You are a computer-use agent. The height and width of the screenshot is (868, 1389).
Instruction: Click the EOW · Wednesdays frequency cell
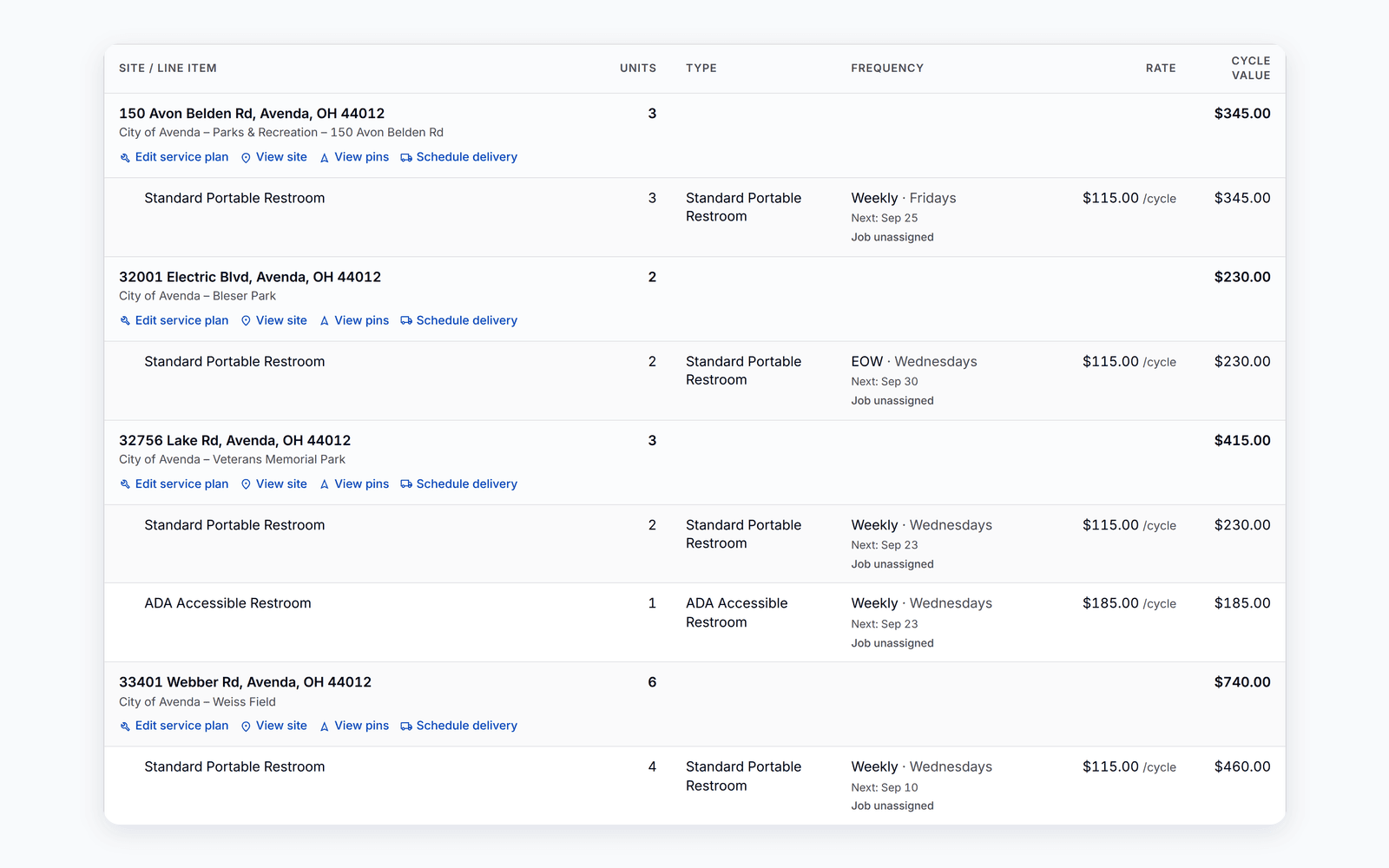(914, 361)
